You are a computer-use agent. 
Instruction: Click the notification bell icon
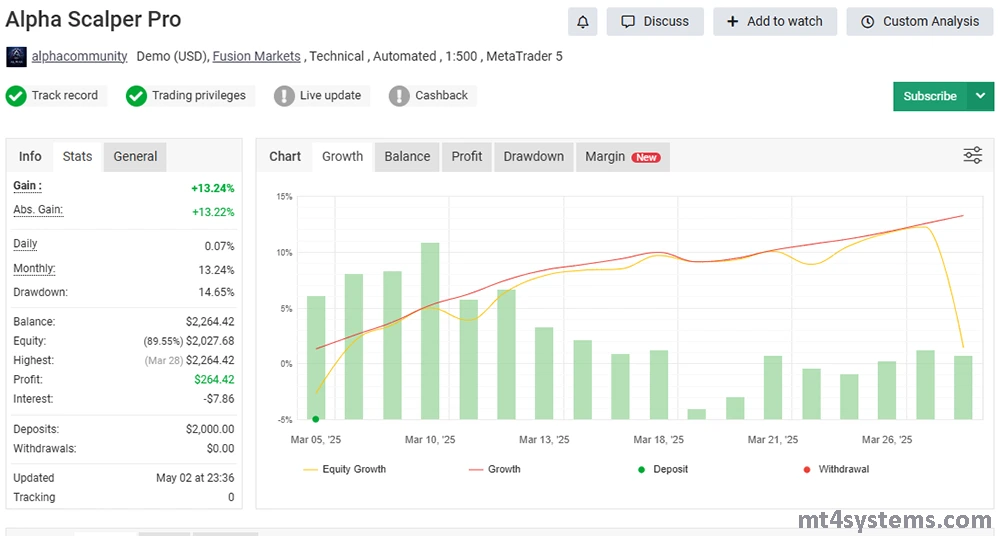click(582, 21)
